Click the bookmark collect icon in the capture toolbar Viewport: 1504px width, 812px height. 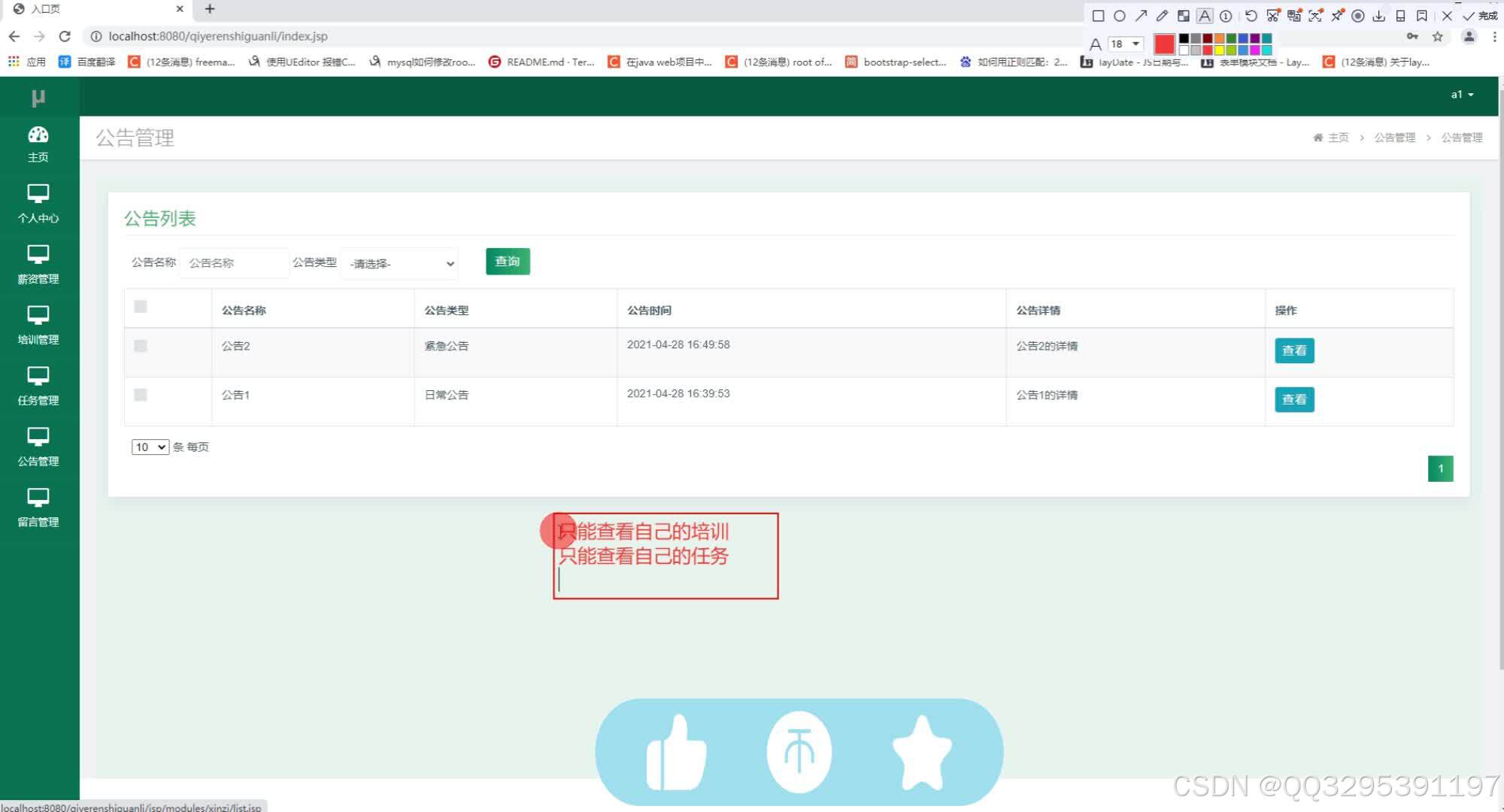coord(1421,16)
